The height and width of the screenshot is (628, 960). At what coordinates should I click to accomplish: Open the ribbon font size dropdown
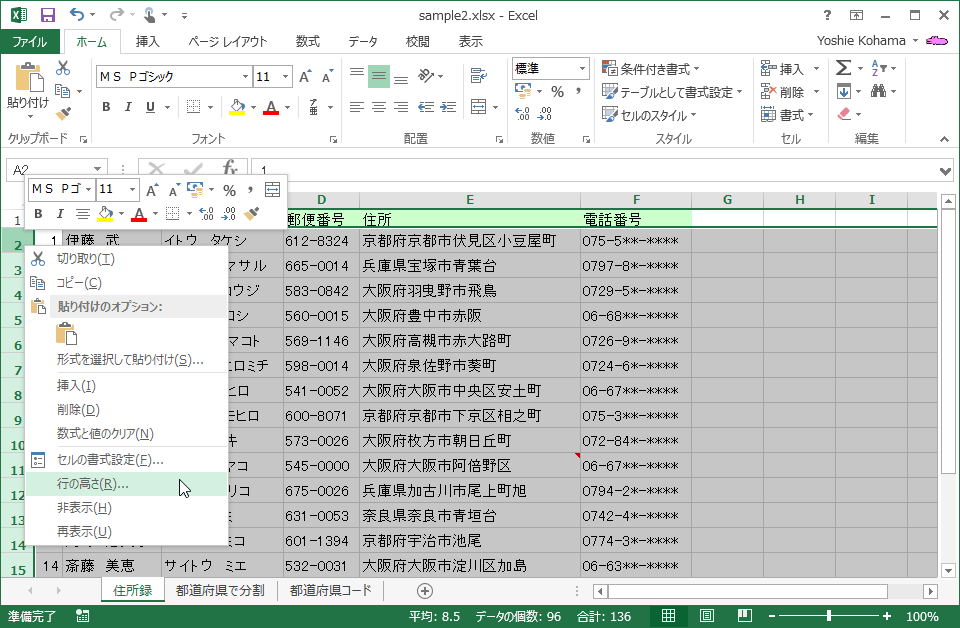click(285, 77)
